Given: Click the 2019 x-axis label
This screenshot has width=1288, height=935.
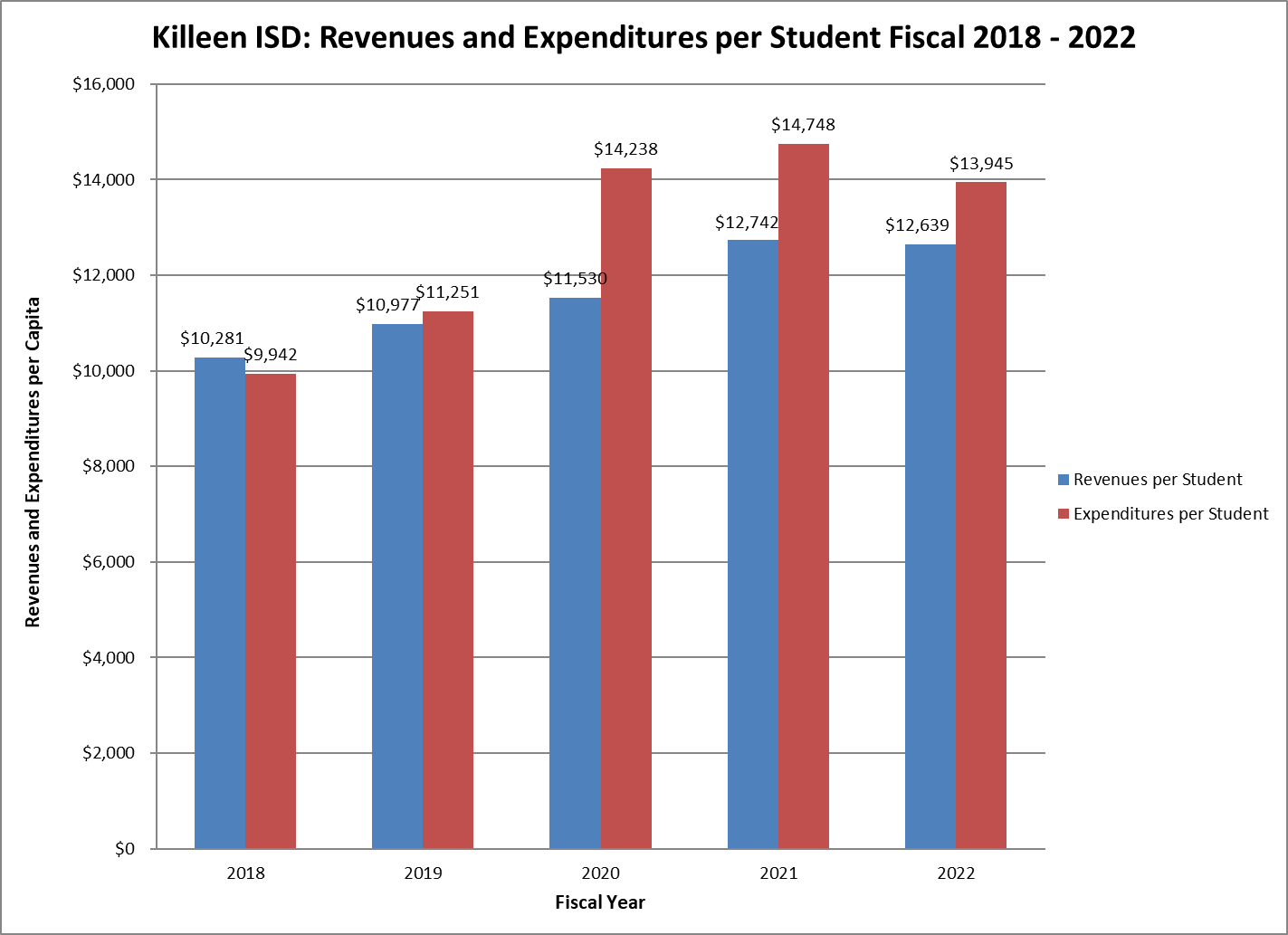Looking at the screenshot, I should tap(423, 873).
